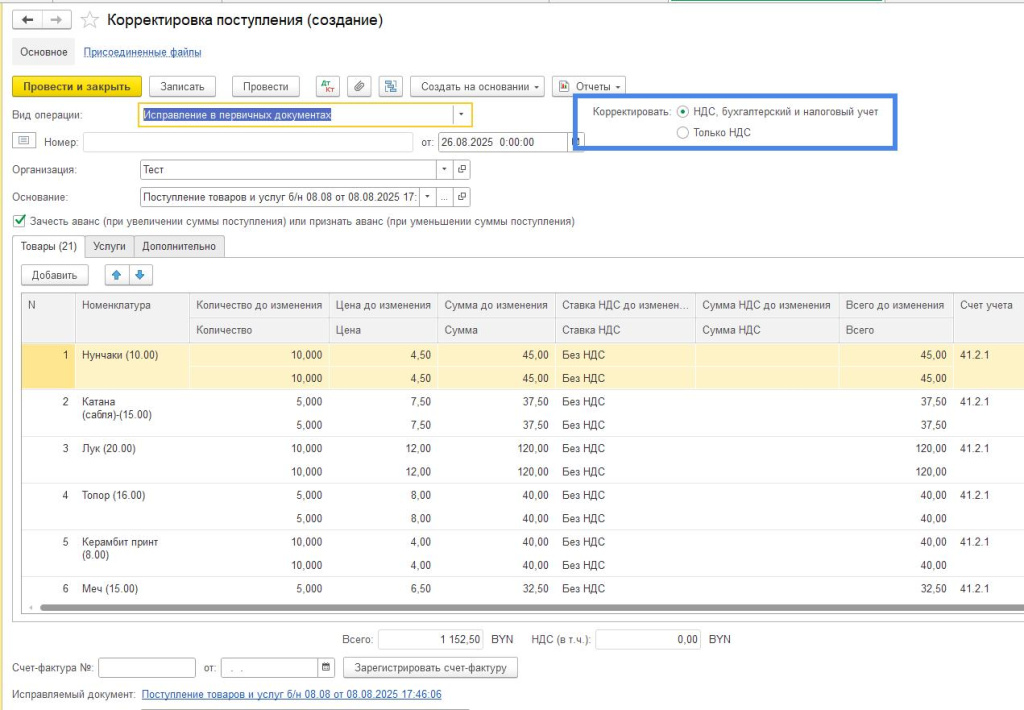
Task: Click the счет-фактура date field
Action: (x=270, y=668)
